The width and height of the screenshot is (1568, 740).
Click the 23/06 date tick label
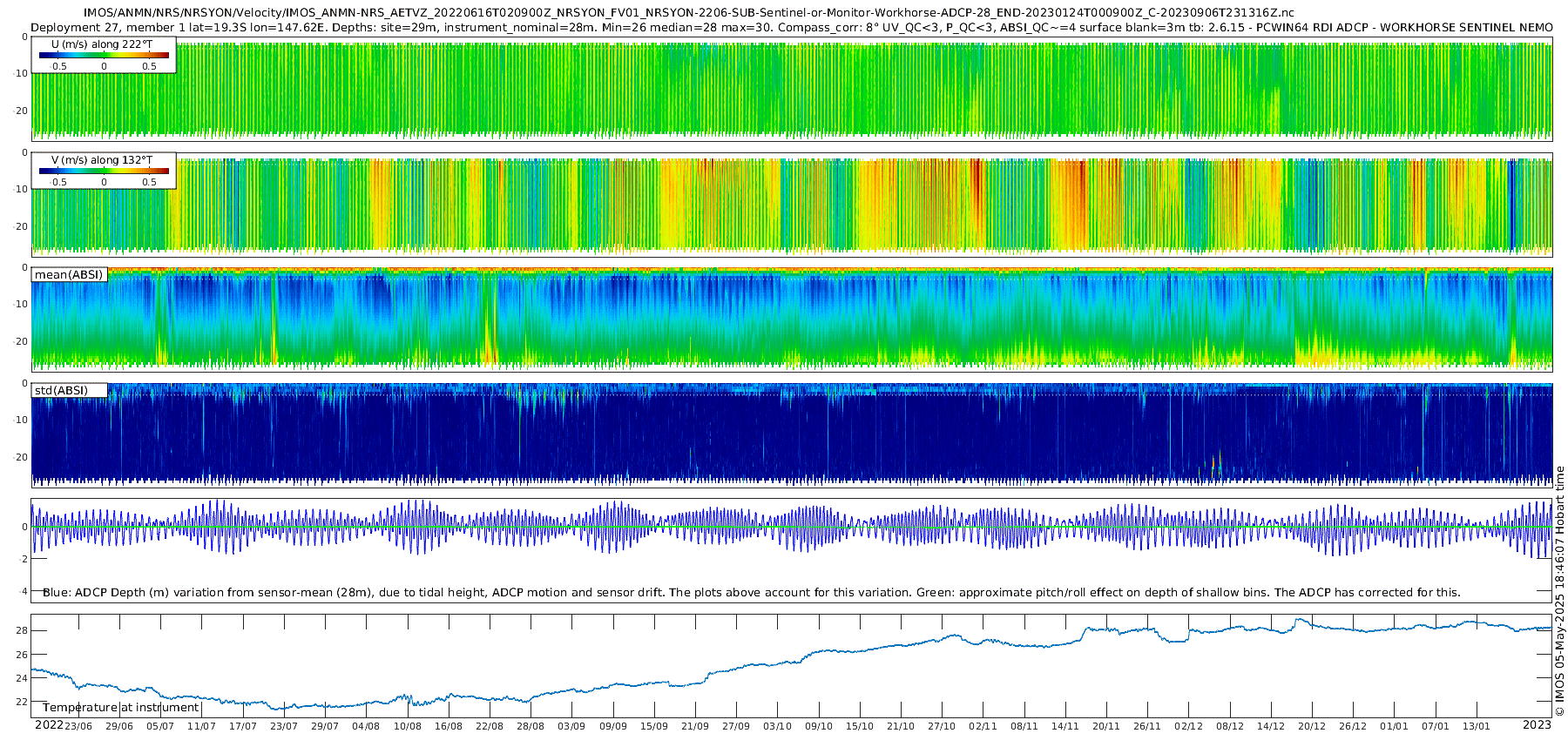click(78, 726)
